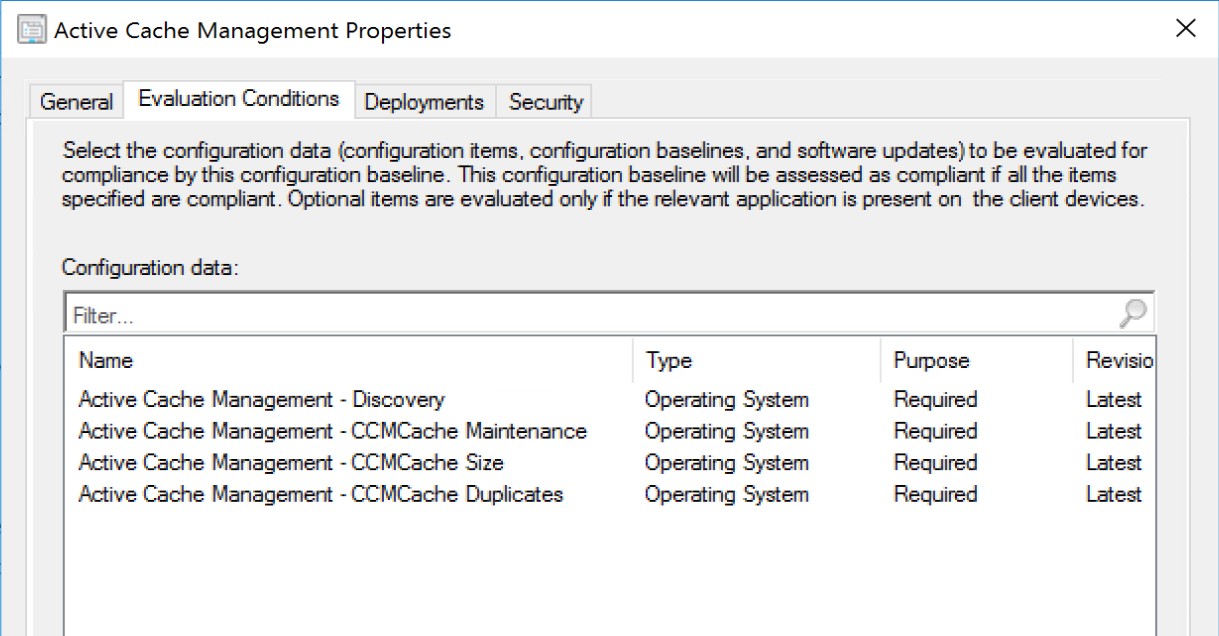This screenshot has height=636, width=1219.
Task: Select the CCMCache Duplicates configuration item
Action: 321,495
